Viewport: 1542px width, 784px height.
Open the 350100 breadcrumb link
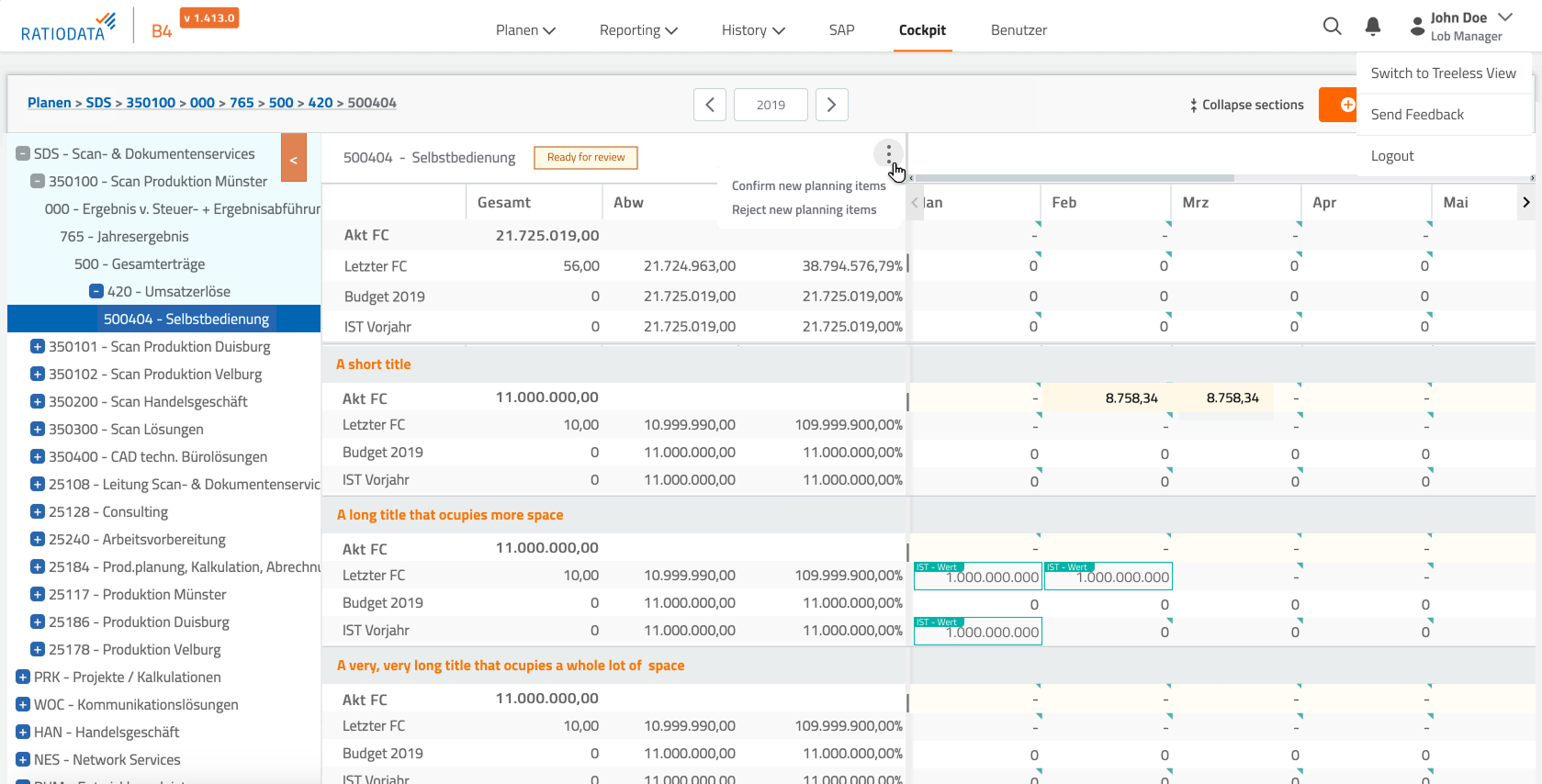click(151, 103)
